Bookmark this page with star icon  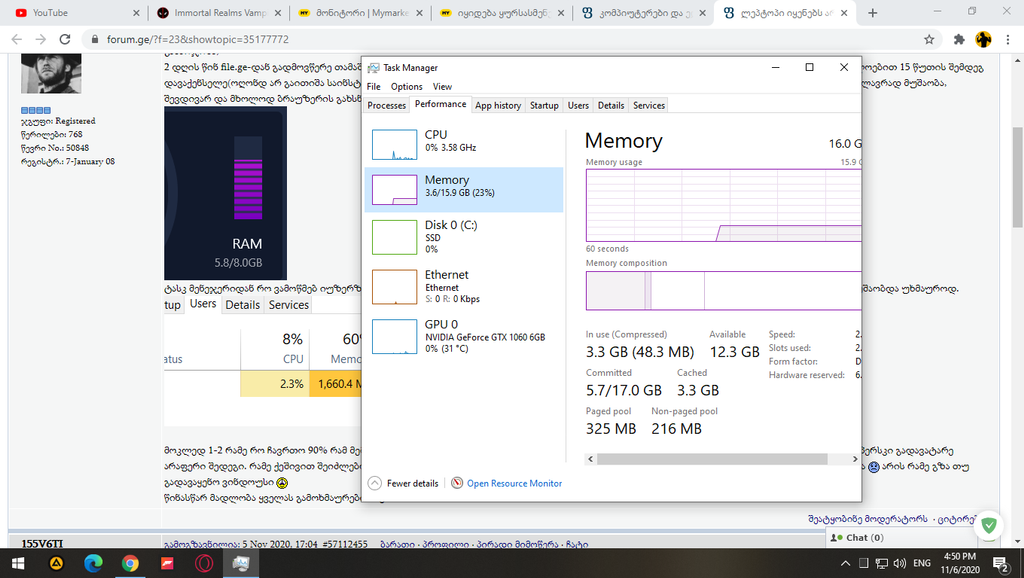929,39
